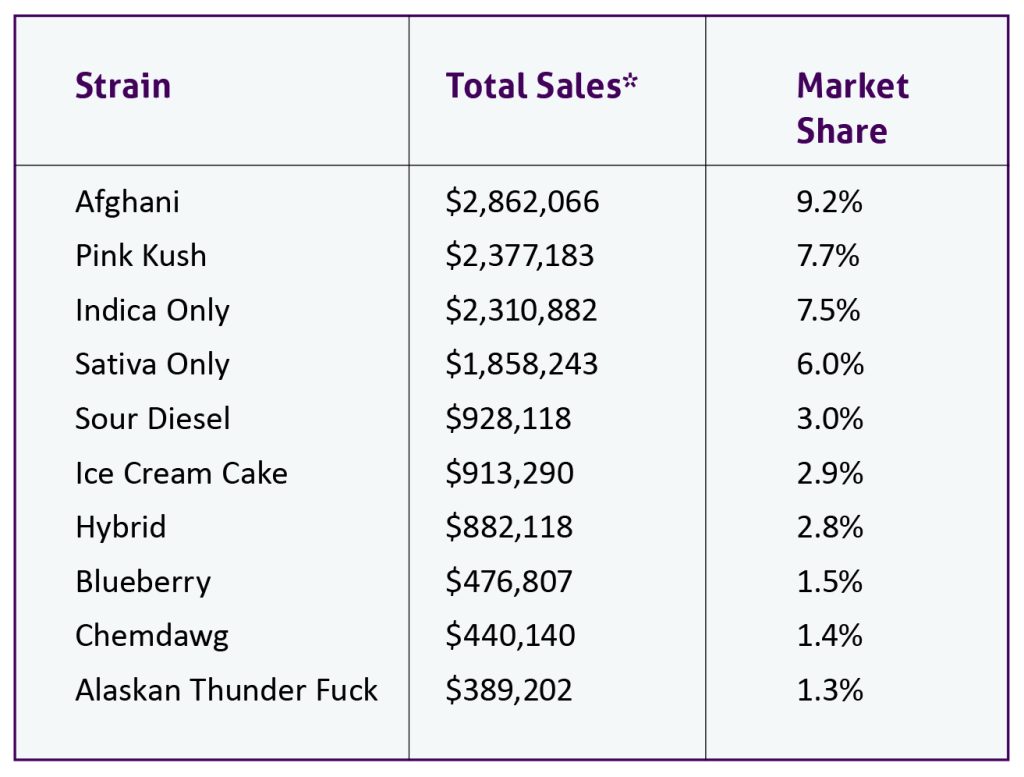The width and height of the screenshot is (1024, 777).
Task: Select the Market Share column header
Action: point(852,108)
